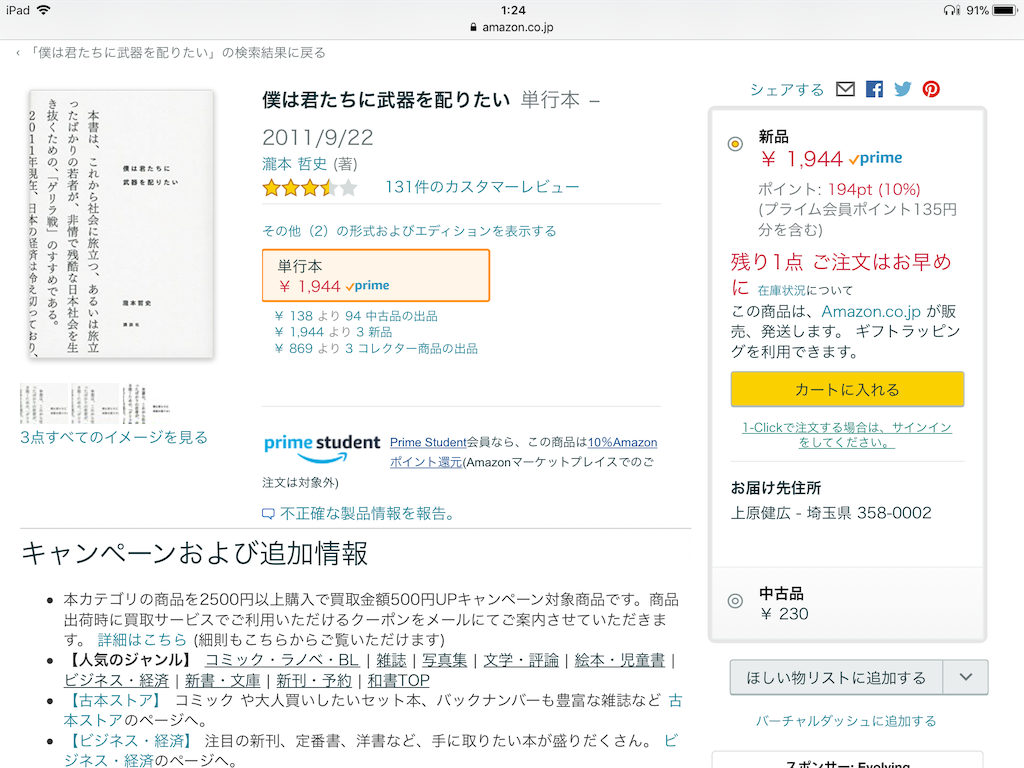Screen dimensions: 1024x768
Task: Click the 1-Click sign-in order link
Action: point(847,435)
